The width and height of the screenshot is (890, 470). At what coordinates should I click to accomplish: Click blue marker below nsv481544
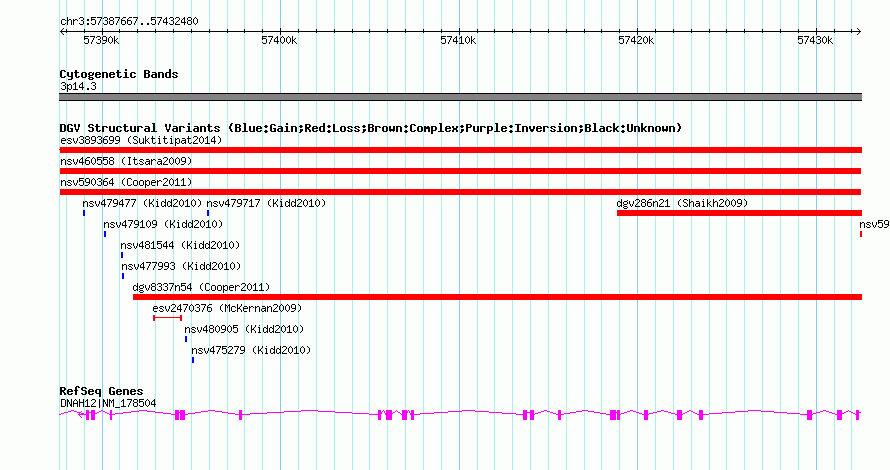122,255
